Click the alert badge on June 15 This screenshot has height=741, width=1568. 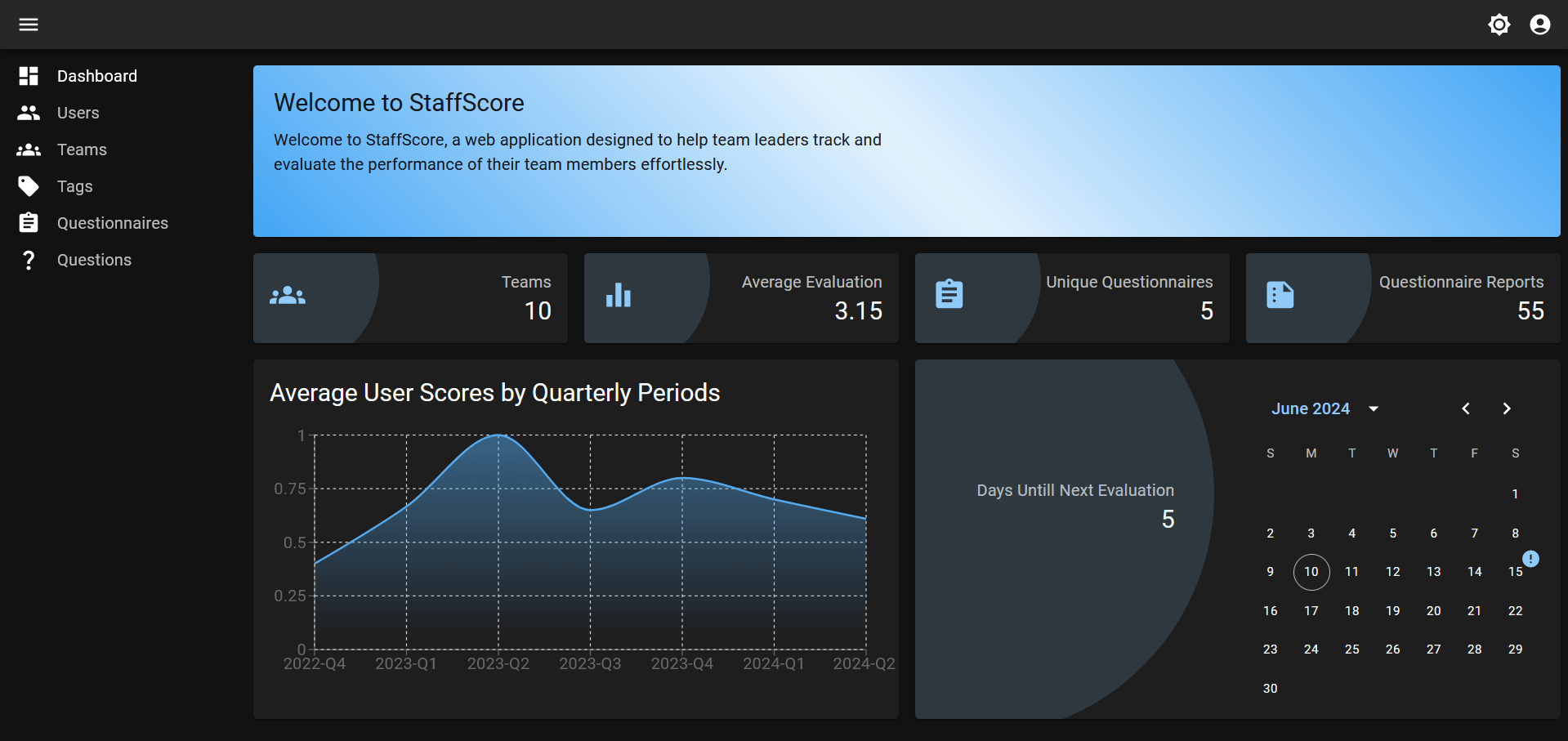tap(1531, 559)
